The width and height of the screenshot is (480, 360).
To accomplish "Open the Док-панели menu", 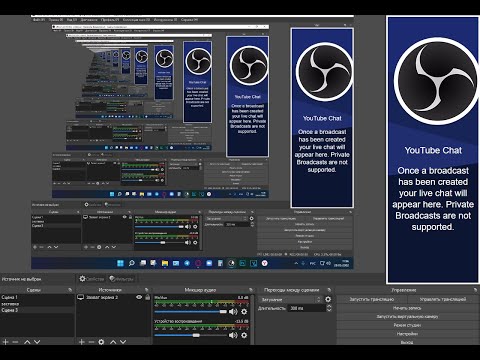I will tap(89, 20).
